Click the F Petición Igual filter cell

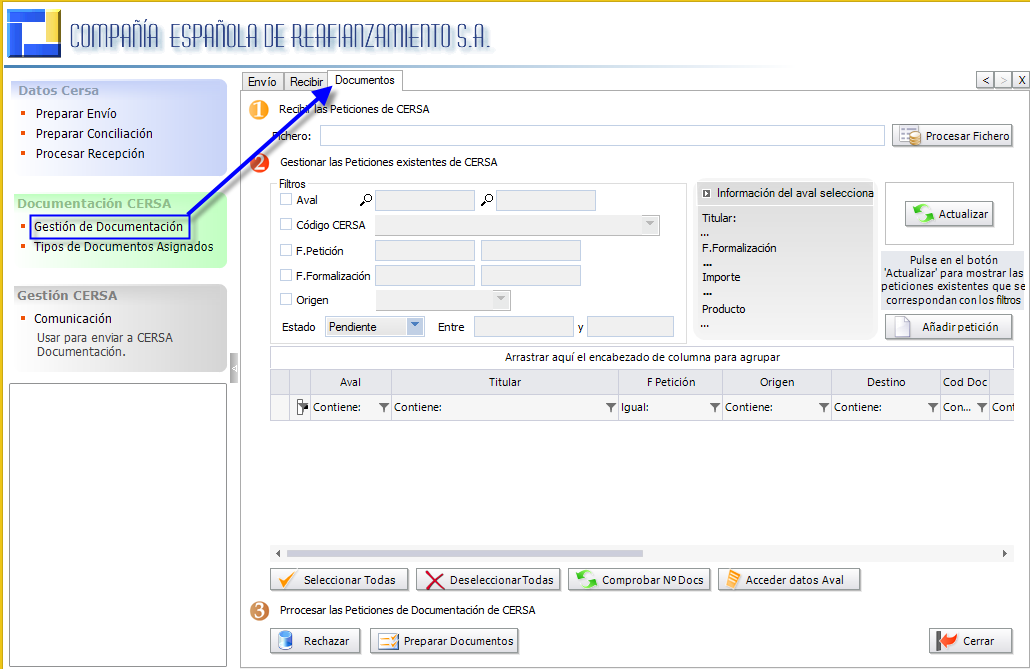(x=671, y=407)
